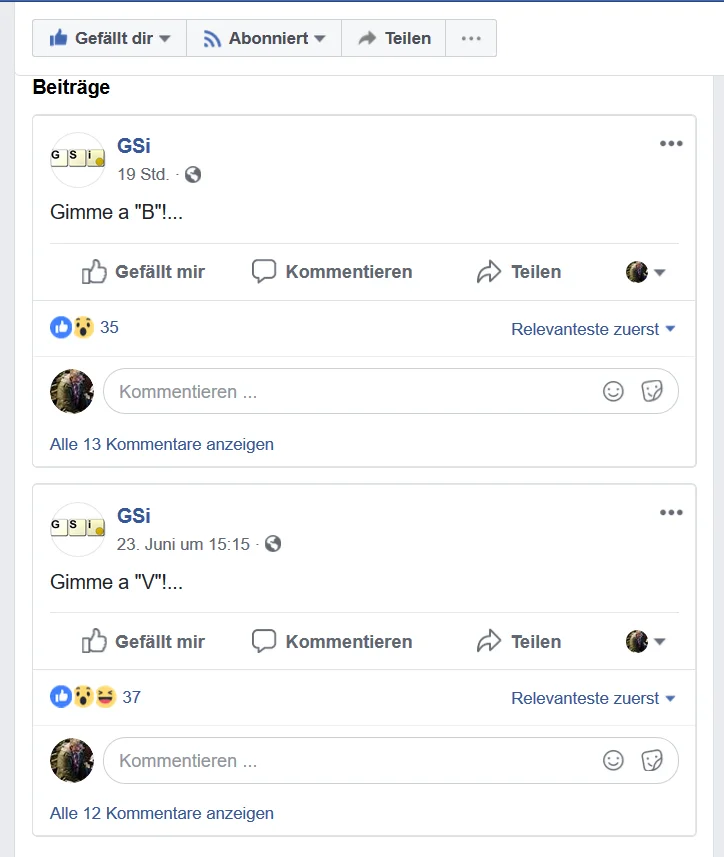Open three-dot options on the "Gimme a V" post
The image size is (724, 857).
click(671, 514)
